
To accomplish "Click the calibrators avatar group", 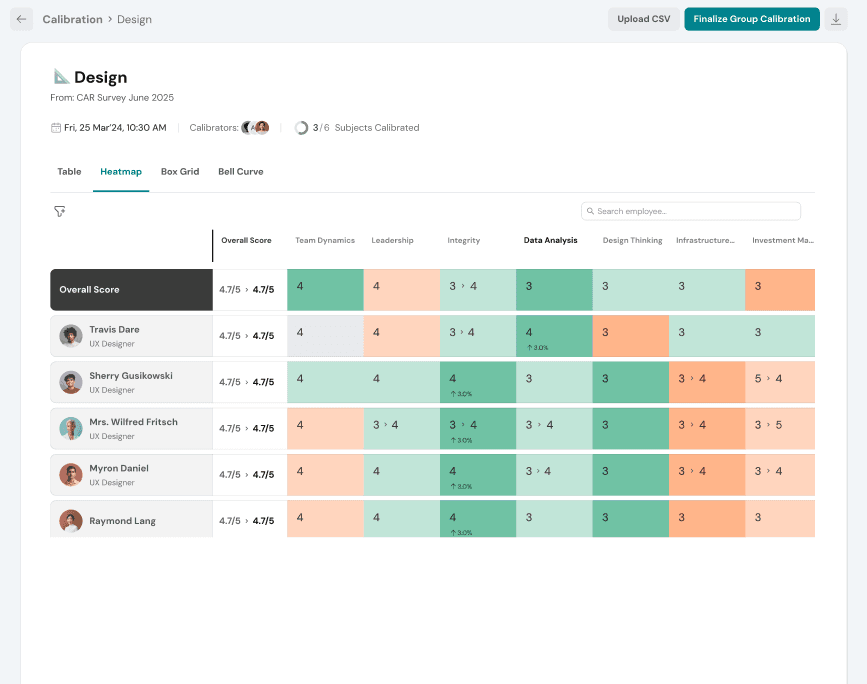I will pyautogui.click(x=255, y=128).
